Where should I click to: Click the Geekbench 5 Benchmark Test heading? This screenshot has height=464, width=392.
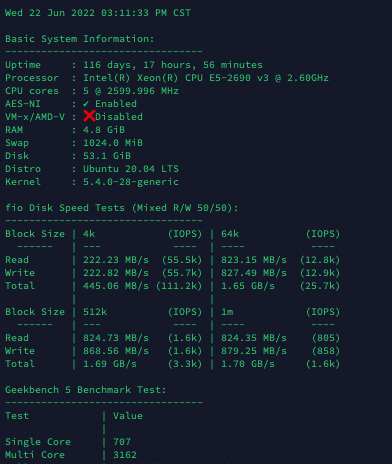tap(85, 390)
